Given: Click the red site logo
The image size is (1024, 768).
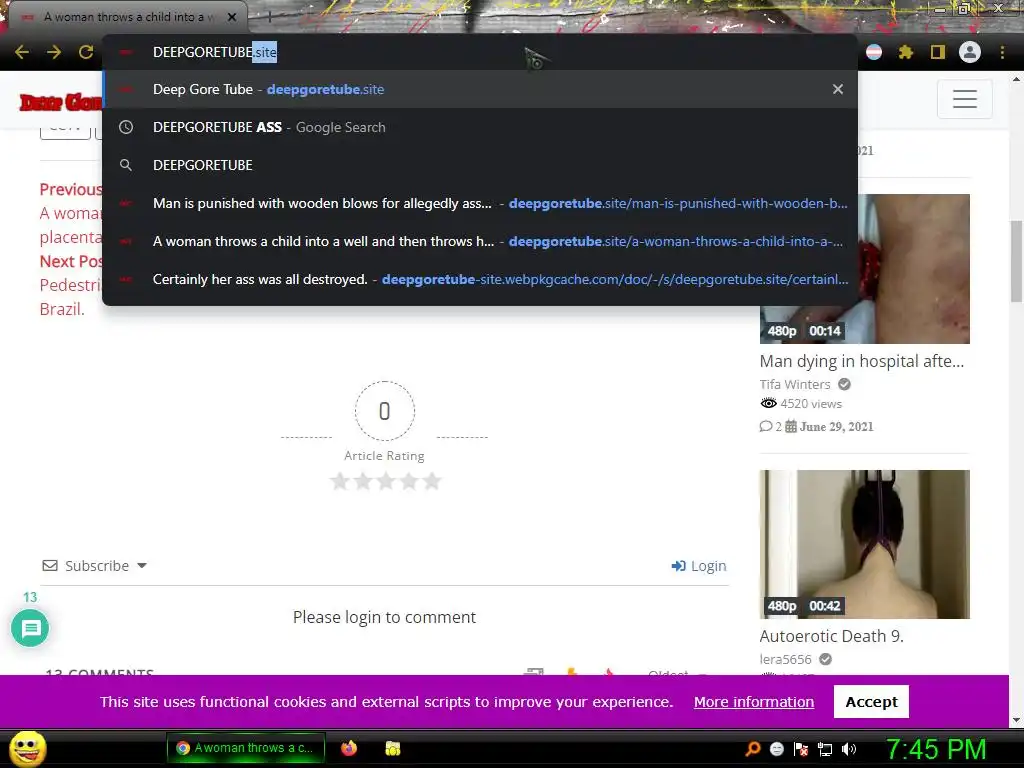Looking at the screenshot, I should click(x=61, y=103).
